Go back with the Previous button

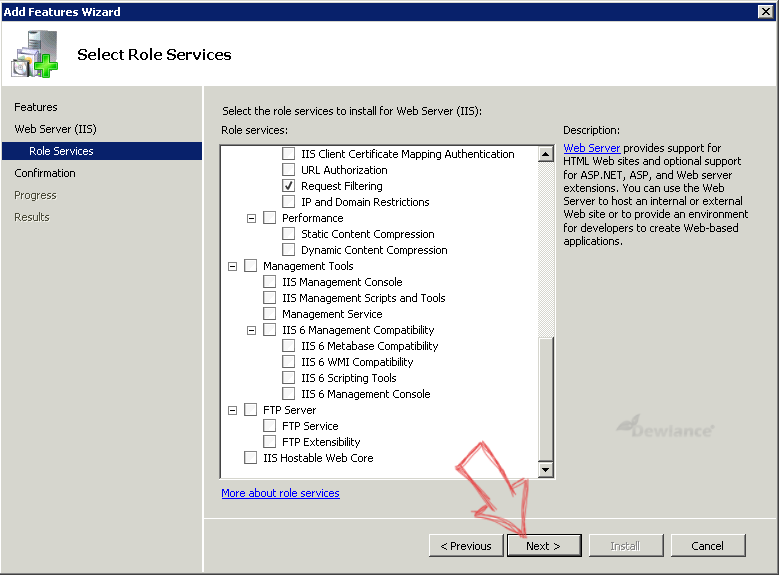click(466, 546)
